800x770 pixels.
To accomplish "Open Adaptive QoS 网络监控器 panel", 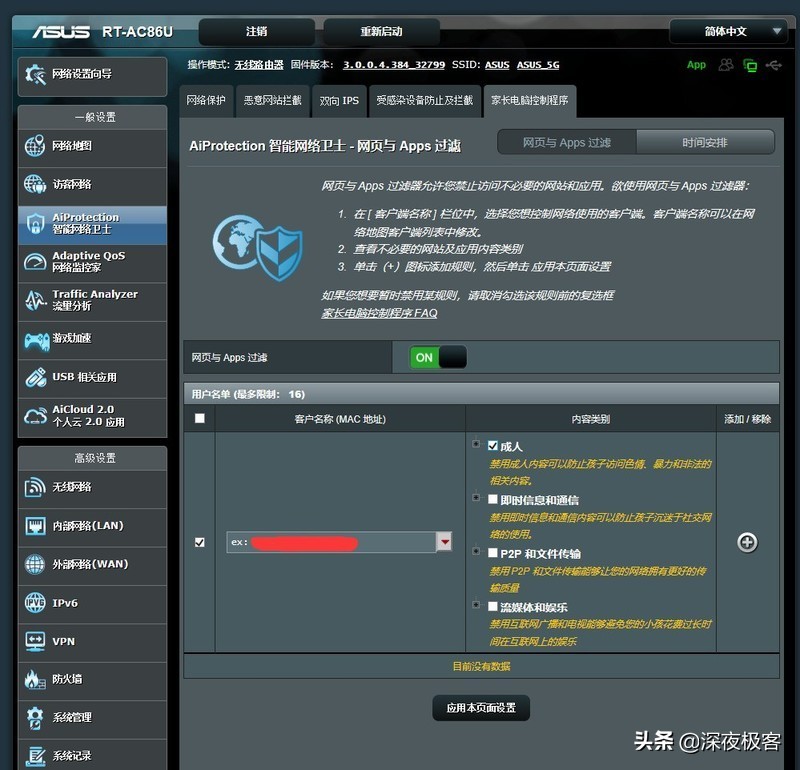I will point(92,262).
